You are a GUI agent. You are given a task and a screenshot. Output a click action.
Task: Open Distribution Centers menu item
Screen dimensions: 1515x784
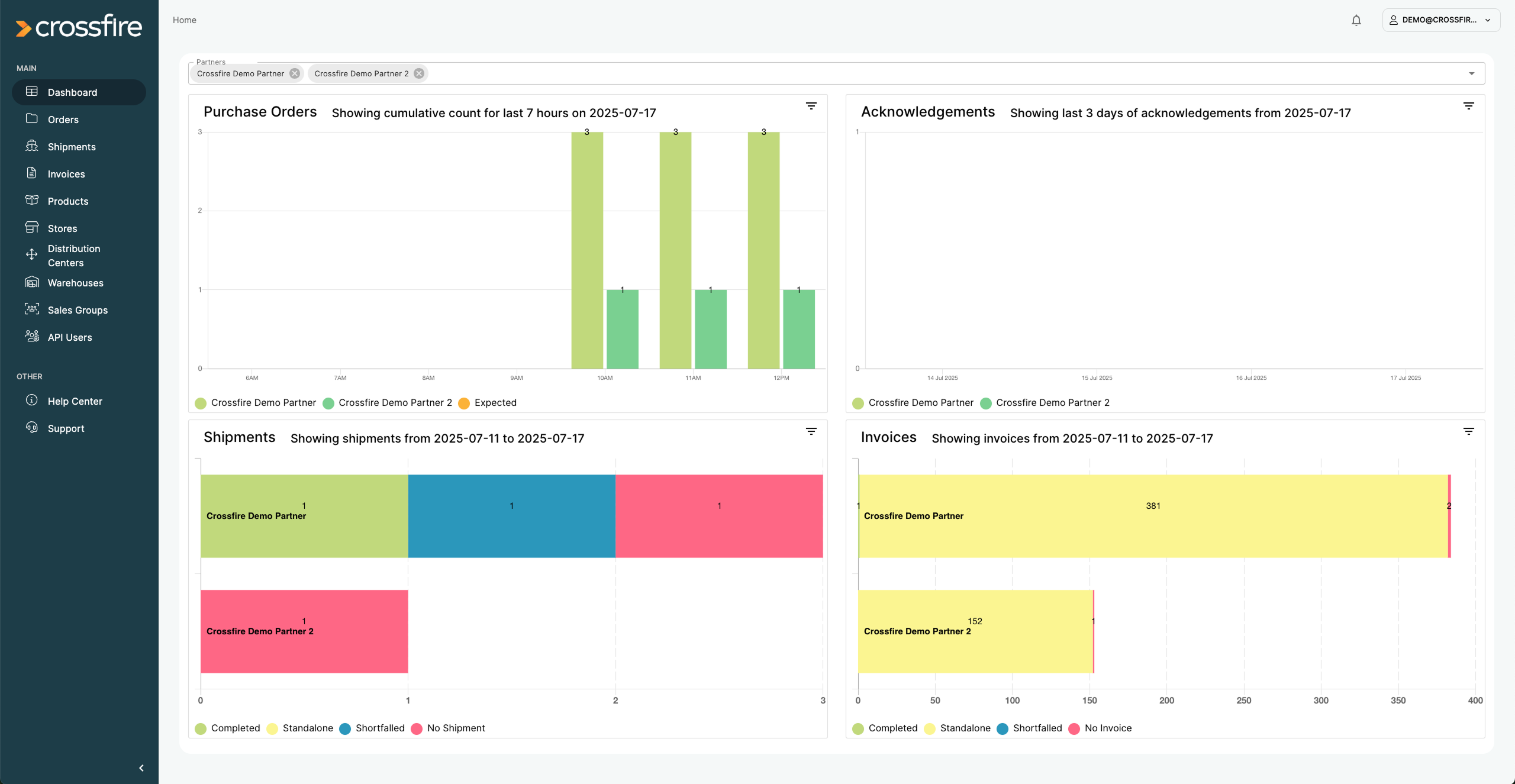74,256
